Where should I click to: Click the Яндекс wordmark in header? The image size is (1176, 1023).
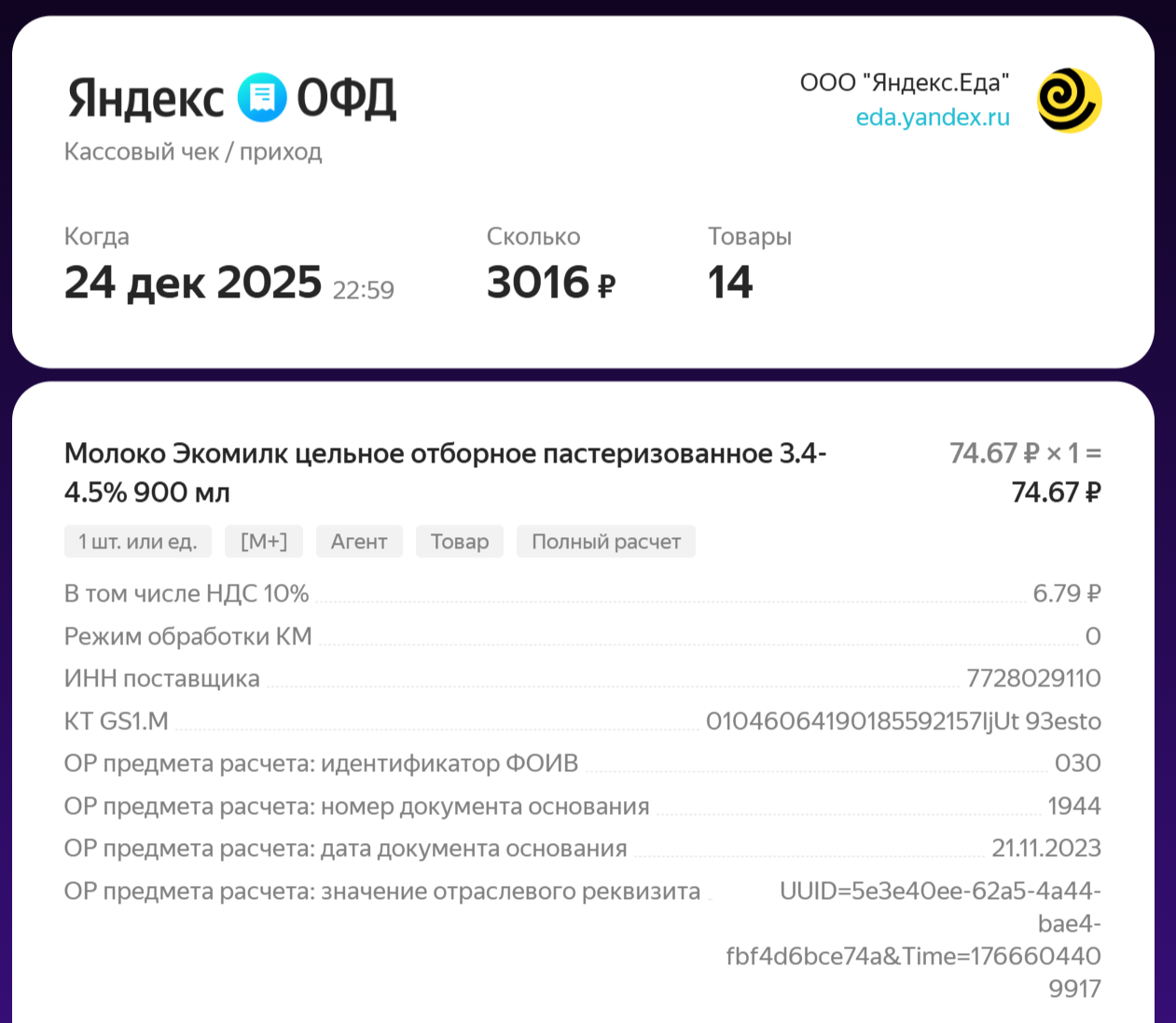(145, 99)
